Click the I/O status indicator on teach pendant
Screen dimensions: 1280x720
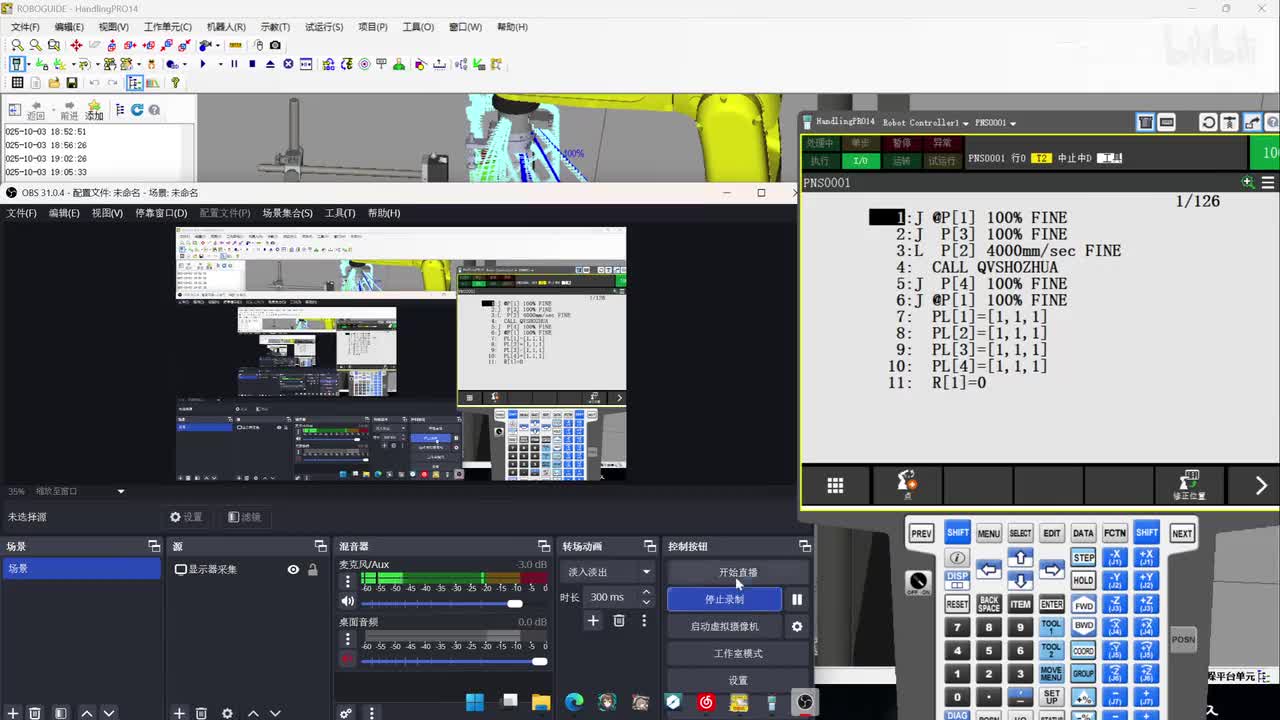click(x=859, y=160)
